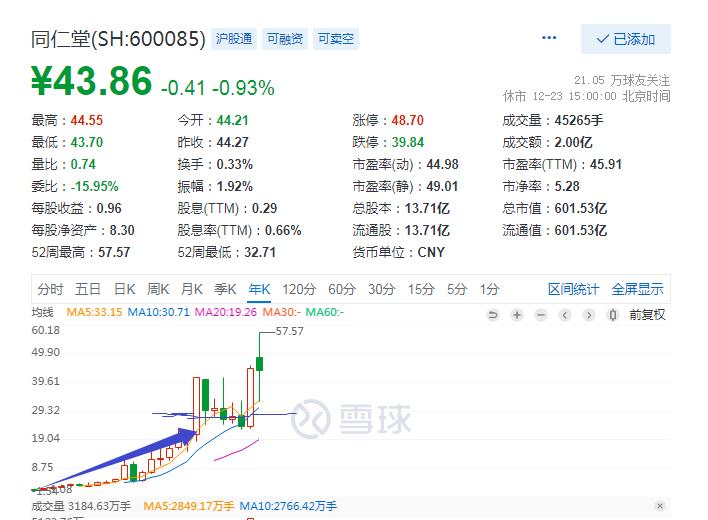This screenshot has height=520, width=708.
Task: Zoom out the K-line chart with minus icon
Action: [x=541, y=315]
